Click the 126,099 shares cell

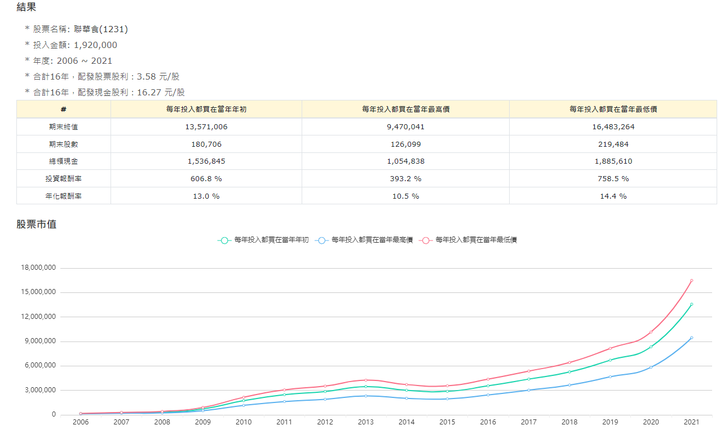pyautogui.click(x=405, y=144)
